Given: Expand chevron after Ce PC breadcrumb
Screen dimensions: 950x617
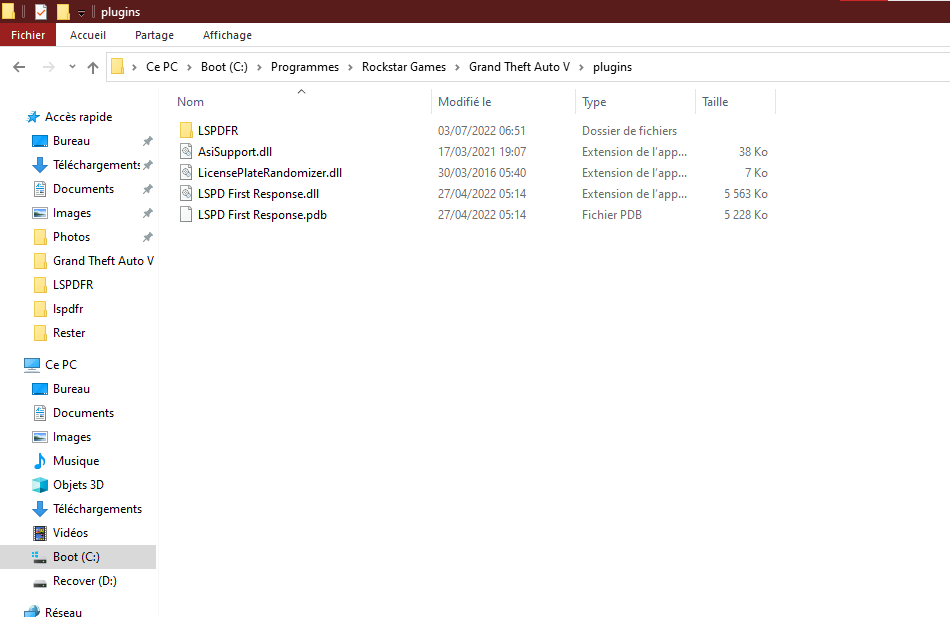Looking at the screenshot, I should [x=189, y=67].
